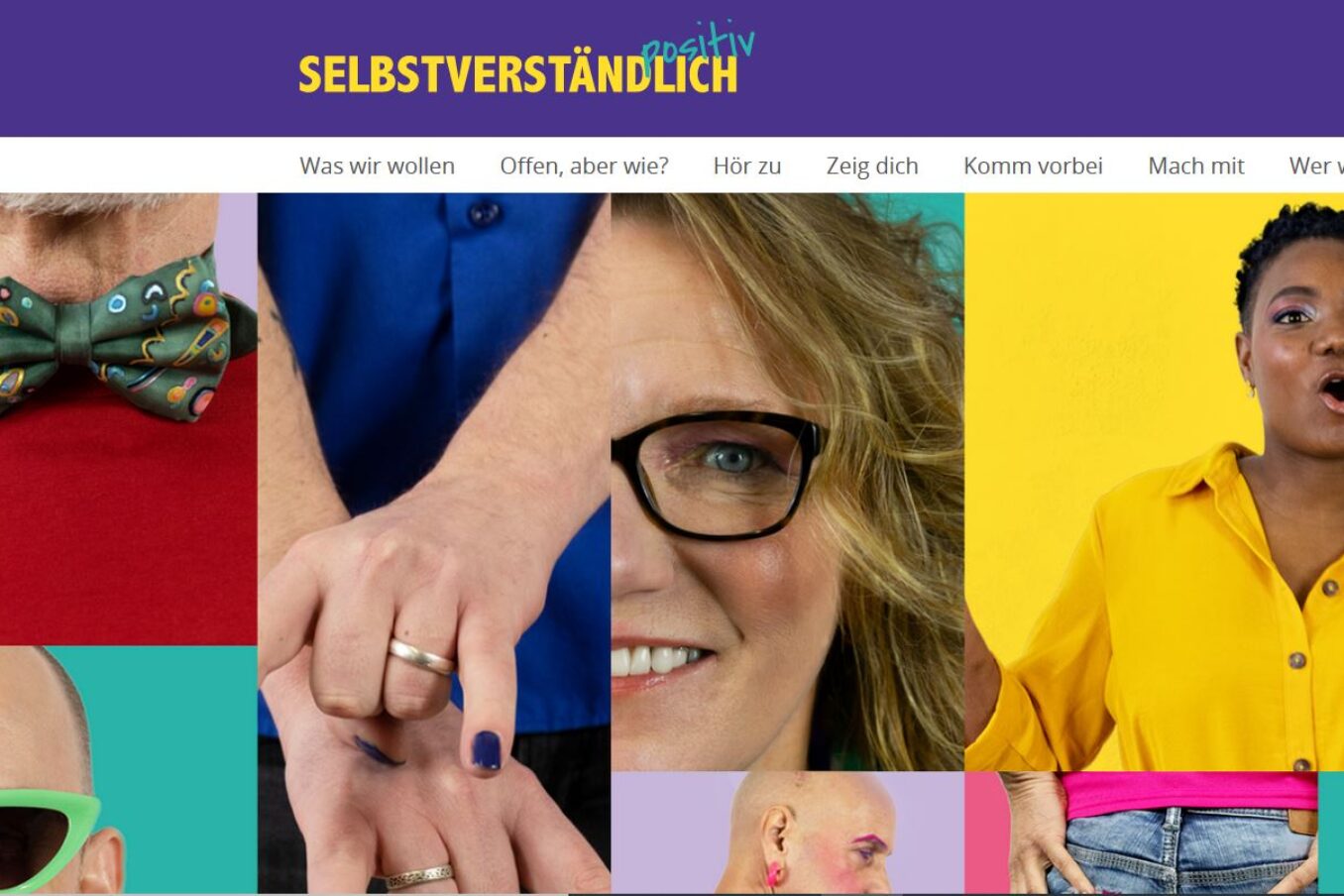This screenshot has width=1344, height=896.
Task: Open the Komm vorbei navigation link
Action: pos(1033,166)
